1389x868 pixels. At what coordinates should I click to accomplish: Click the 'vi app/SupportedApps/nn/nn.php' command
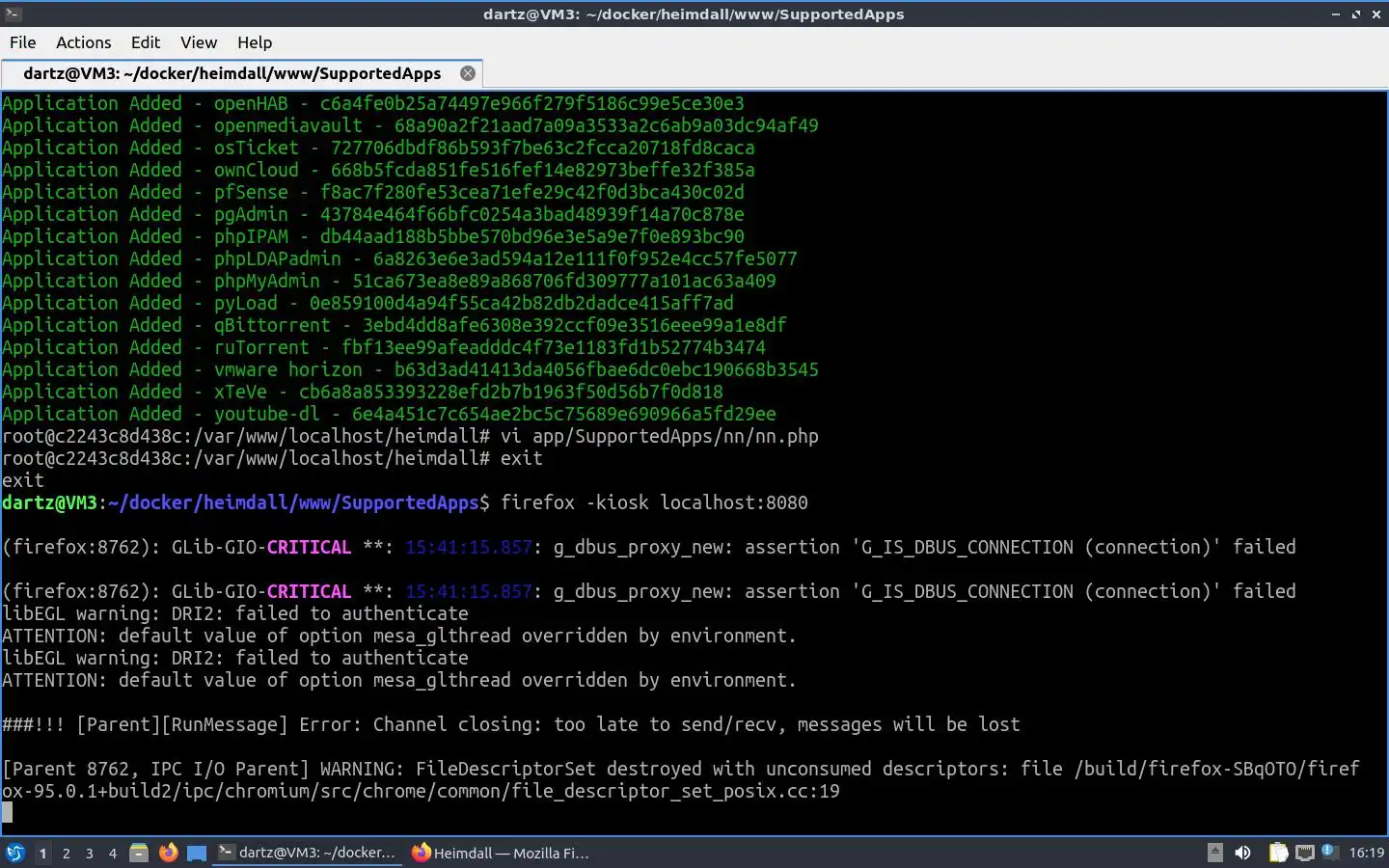coord(660,436)
